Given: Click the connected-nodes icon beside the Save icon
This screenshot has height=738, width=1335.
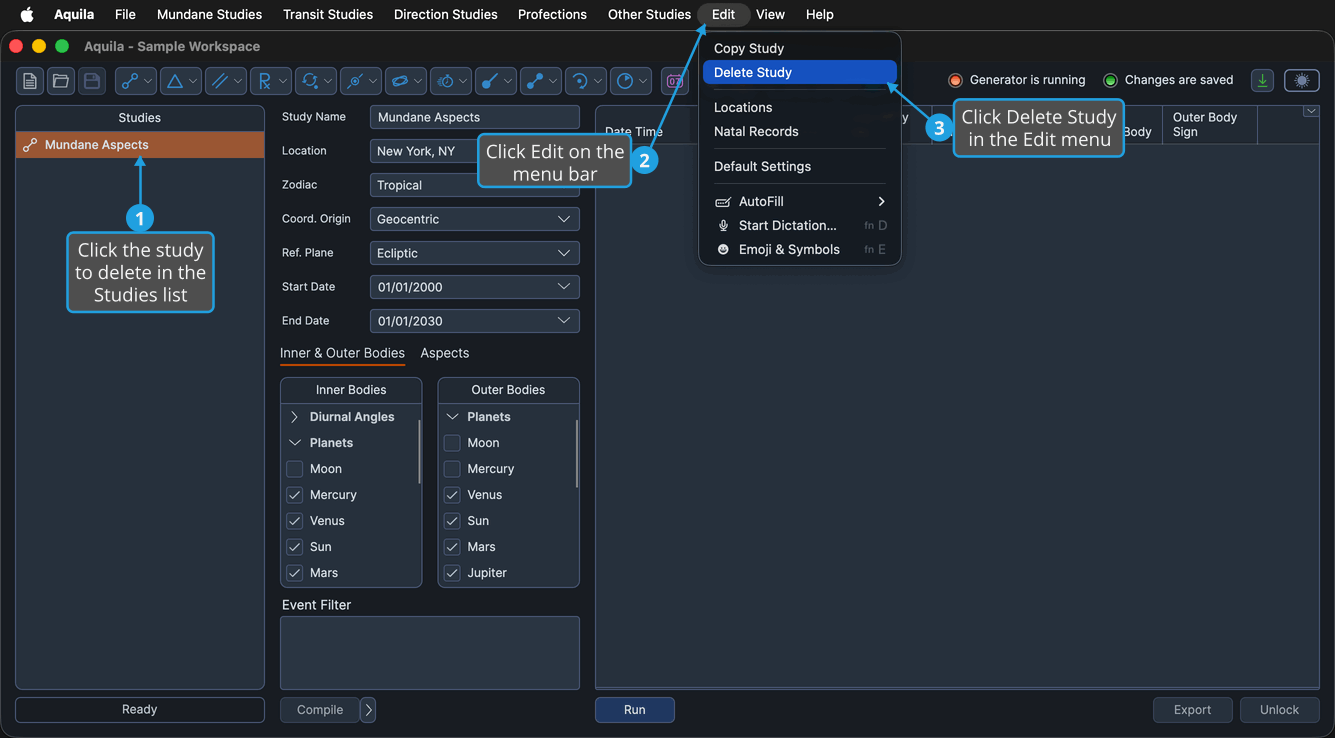Looking at the screenshot, I should (136, 81).
